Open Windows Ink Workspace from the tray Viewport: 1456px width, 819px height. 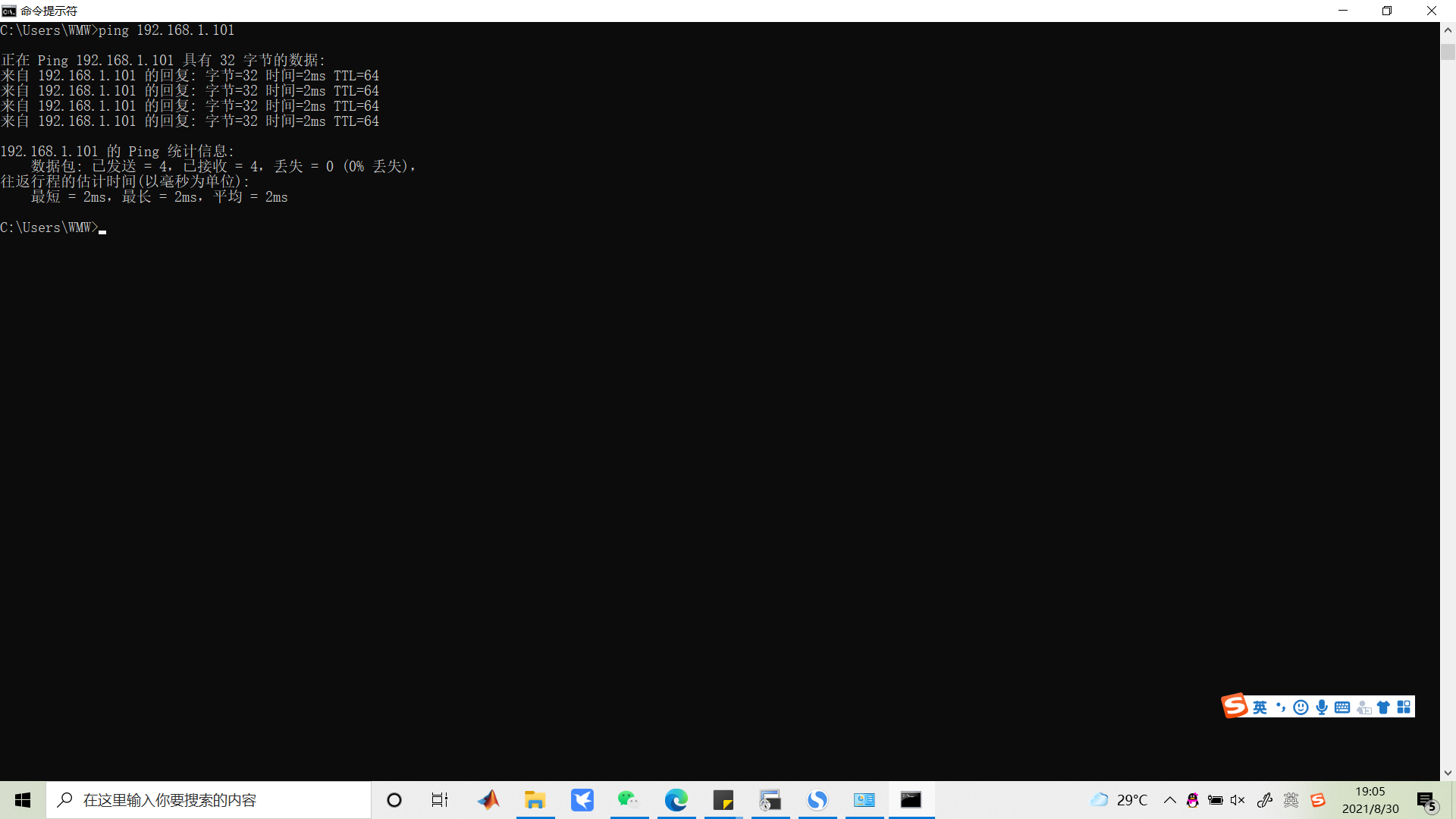coord(1265,800)
